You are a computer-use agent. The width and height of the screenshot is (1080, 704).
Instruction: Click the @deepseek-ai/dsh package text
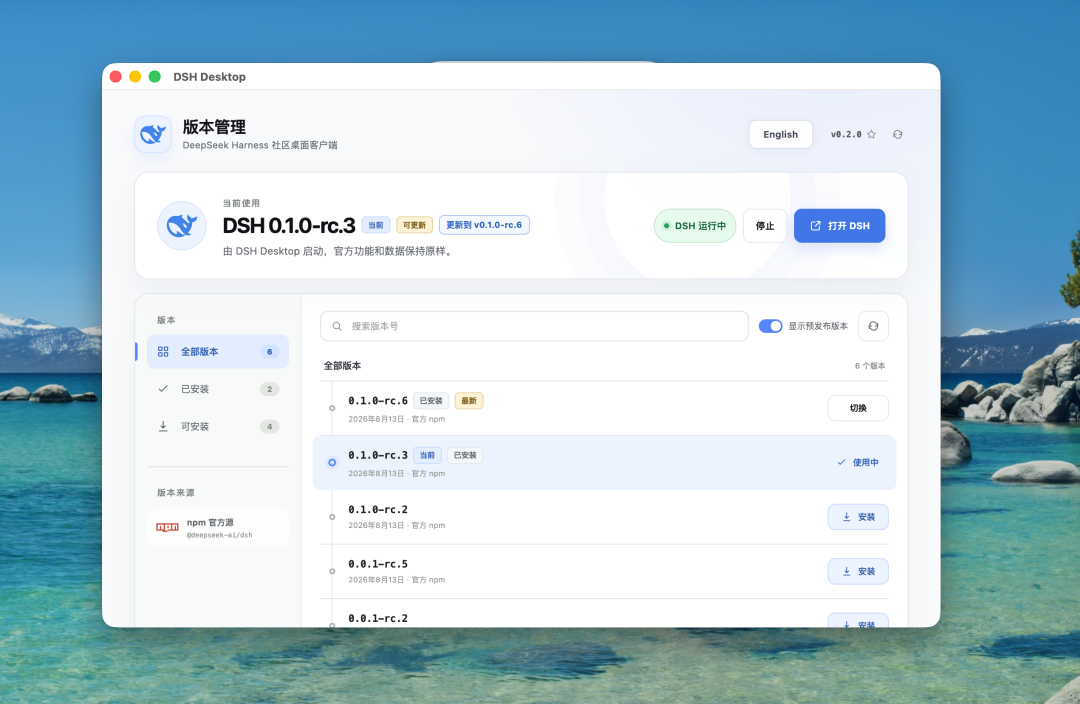click(x=219, y=535)
